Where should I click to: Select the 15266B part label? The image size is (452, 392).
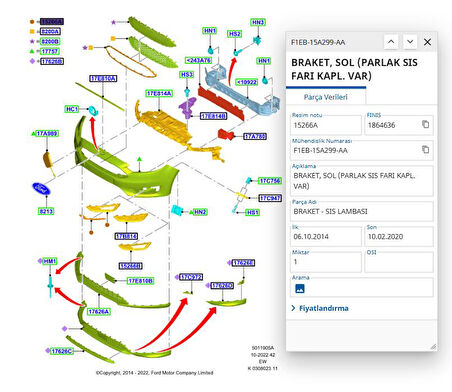point(131,266)
